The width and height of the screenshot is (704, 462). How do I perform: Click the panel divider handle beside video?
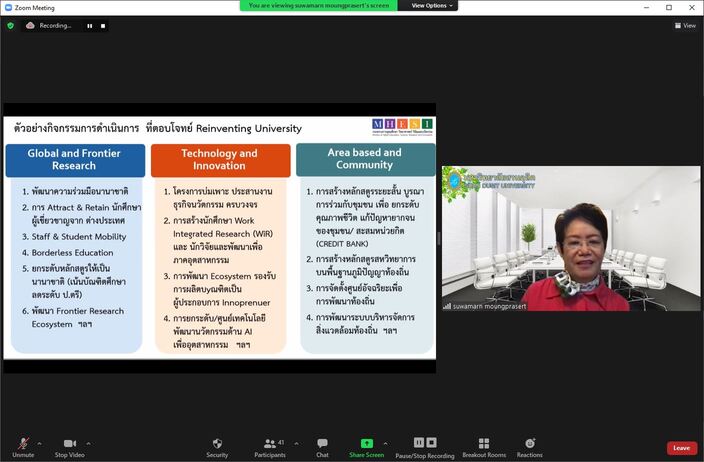(x=439, y=238)
